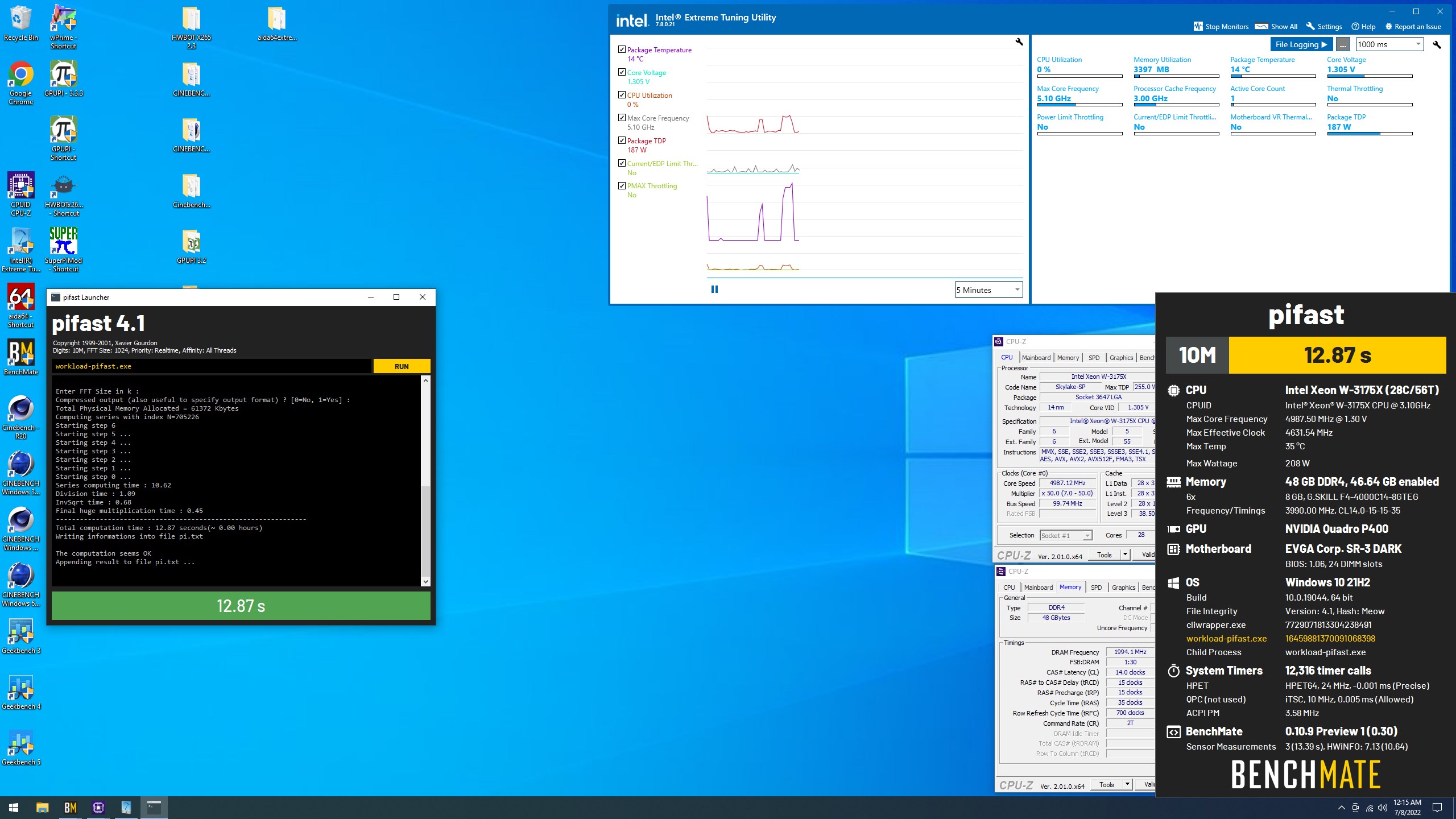Uncheck Package Temperature monitor checkbox
Image resolution: width=1456 pixels, height=819 pixels.
click(622, 49)
